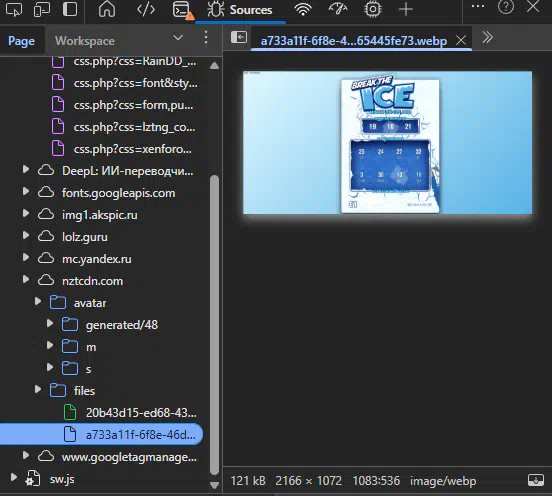Open the Welcome home tool
The image size is (552, 496).
point(107,9)
